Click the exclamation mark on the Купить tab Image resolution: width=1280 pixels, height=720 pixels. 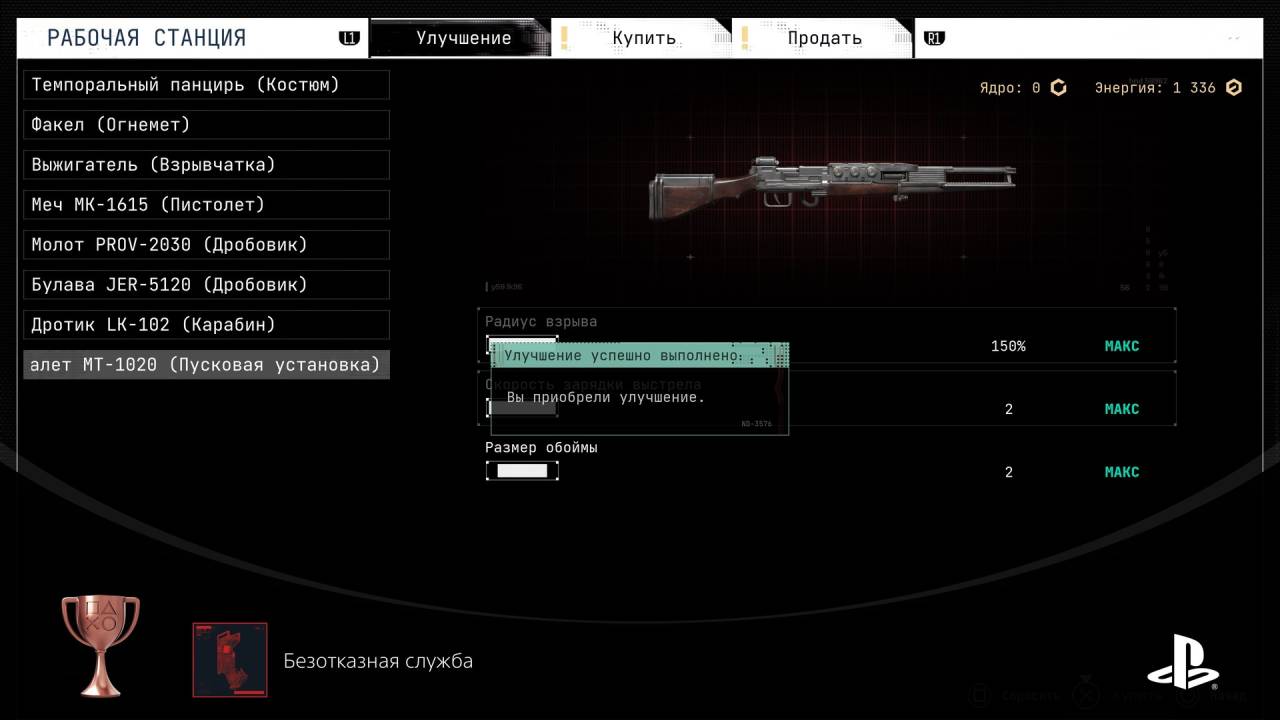[x=564, y=38]
